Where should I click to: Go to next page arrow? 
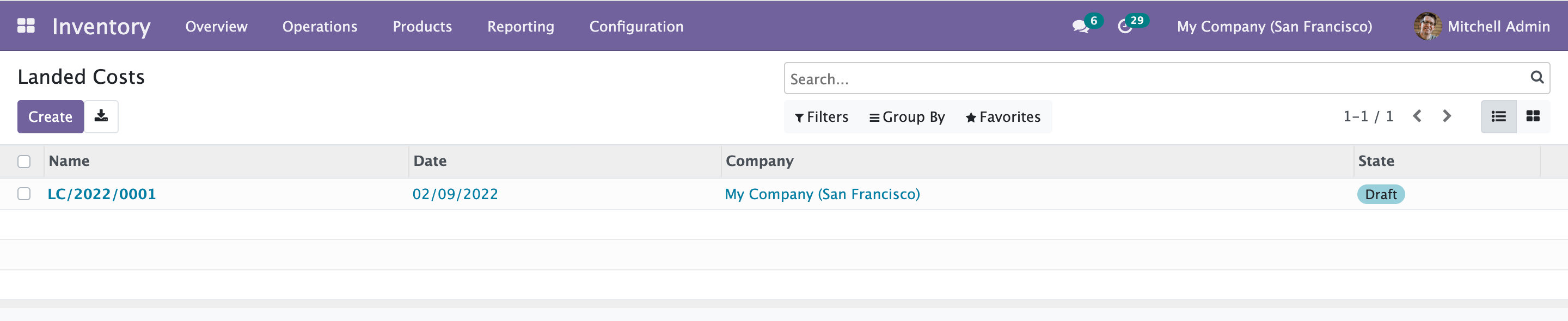click(1447, 116)
